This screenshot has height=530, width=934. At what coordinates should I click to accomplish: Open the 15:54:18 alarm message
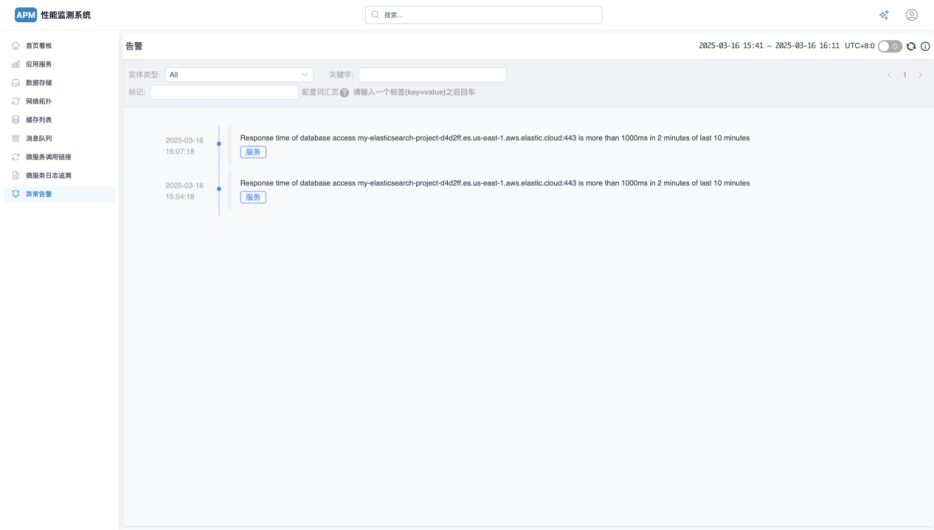[495, 183]
